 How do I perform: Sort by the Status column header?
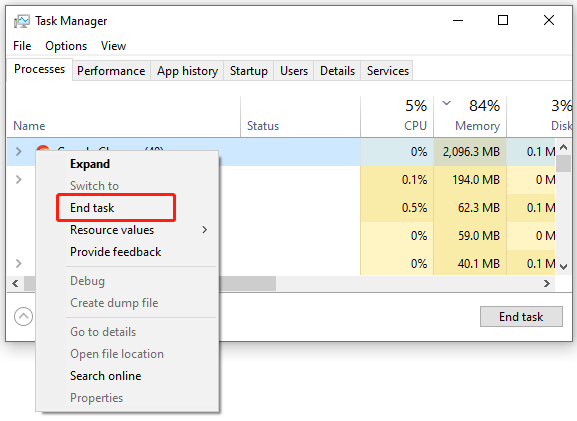300,117
